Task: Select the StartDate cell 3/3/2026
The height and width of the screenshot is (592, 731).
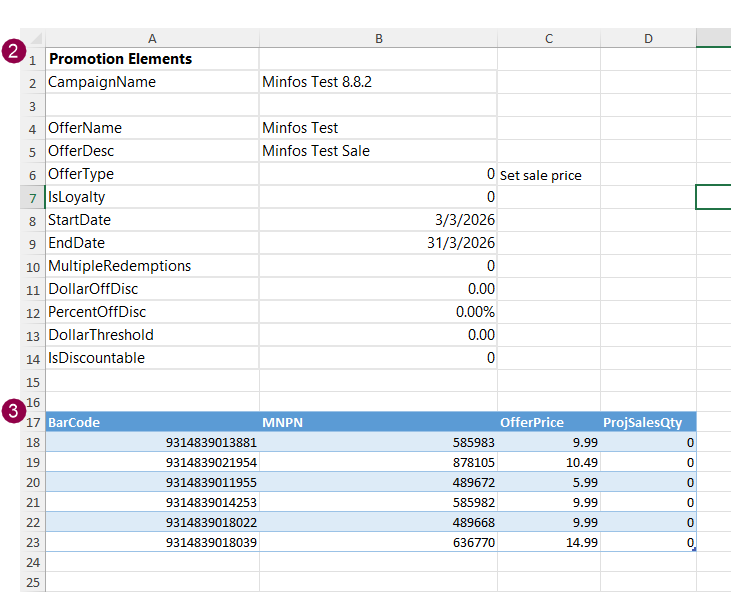Action: pos(377,220)
